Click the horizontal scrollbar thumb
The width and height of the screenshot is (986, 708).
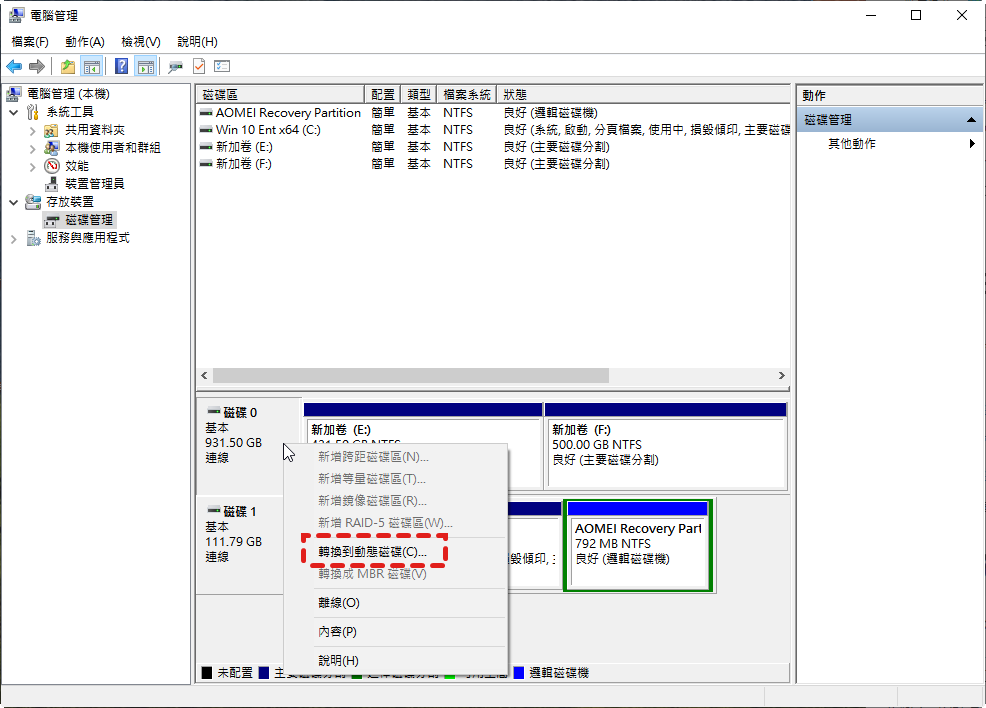pyautogui.click(x=411, y=375)
